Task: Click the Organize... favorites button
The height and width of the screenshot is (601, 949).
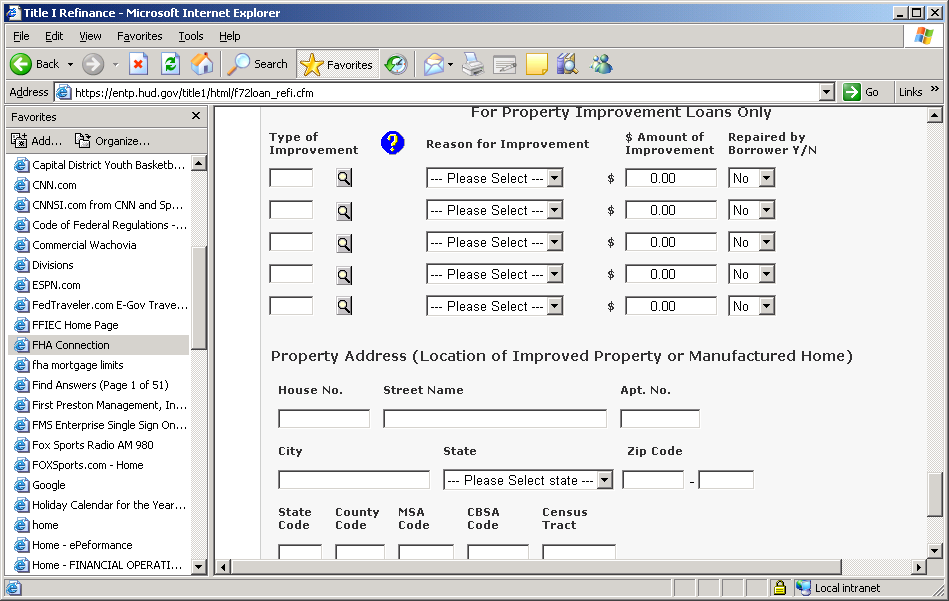Action: (x=113, y=141)
